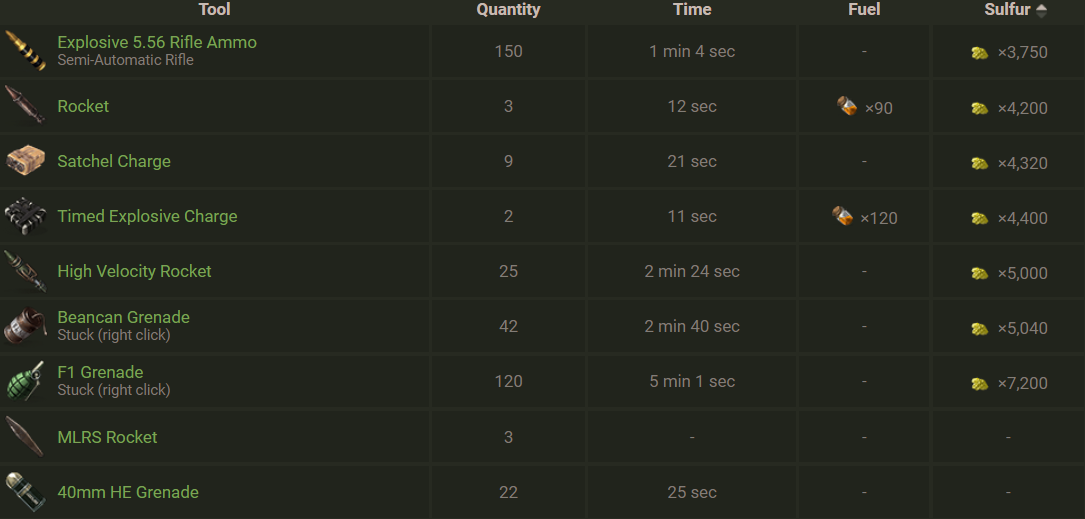Click the F1 Grenade icon
Image resolution: width=1085 pixels, height=519 pixels.
[x=24, y=381]
